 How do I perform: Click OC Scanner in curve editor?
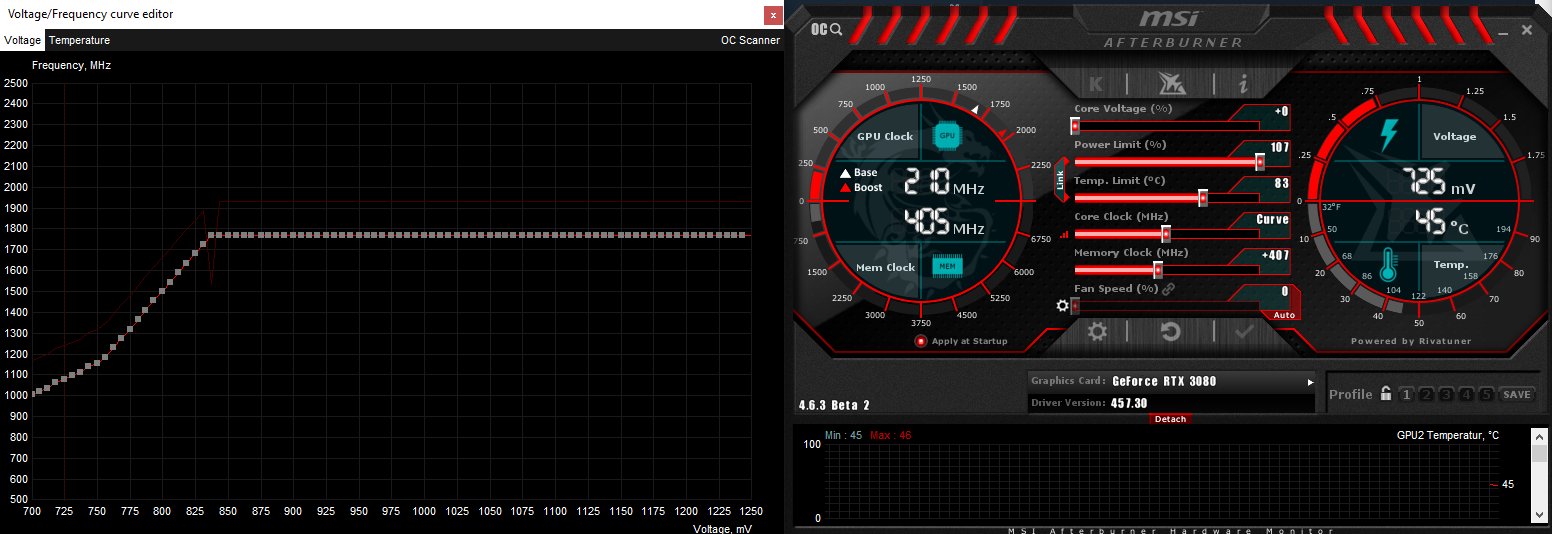(750, 40)
